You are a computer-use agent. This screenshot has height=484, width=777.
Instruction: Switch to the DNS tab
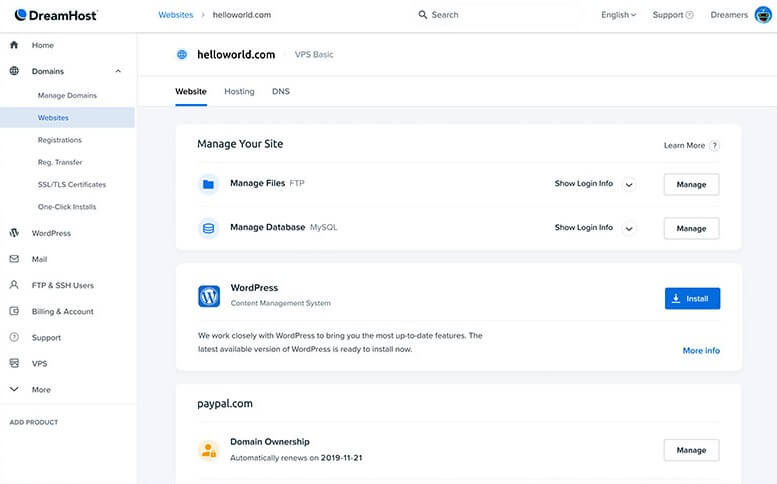point(281,92)
